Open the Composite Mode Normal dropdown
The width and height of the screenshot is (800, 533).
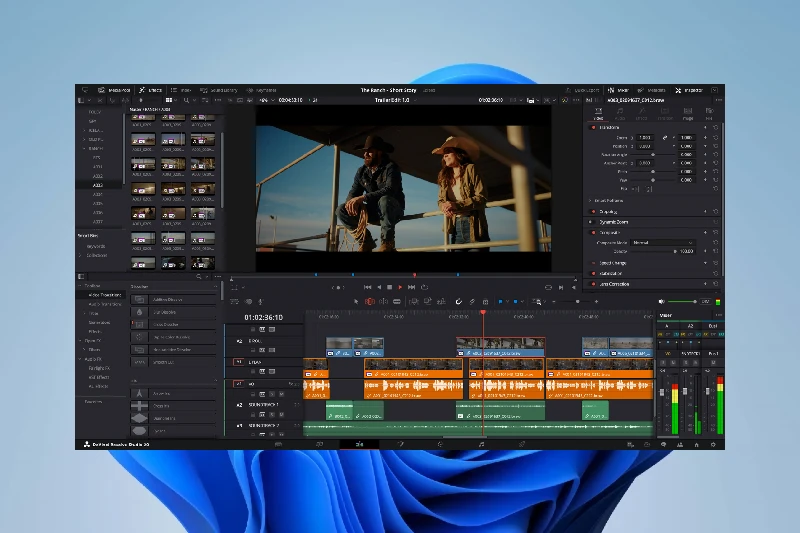662,243
